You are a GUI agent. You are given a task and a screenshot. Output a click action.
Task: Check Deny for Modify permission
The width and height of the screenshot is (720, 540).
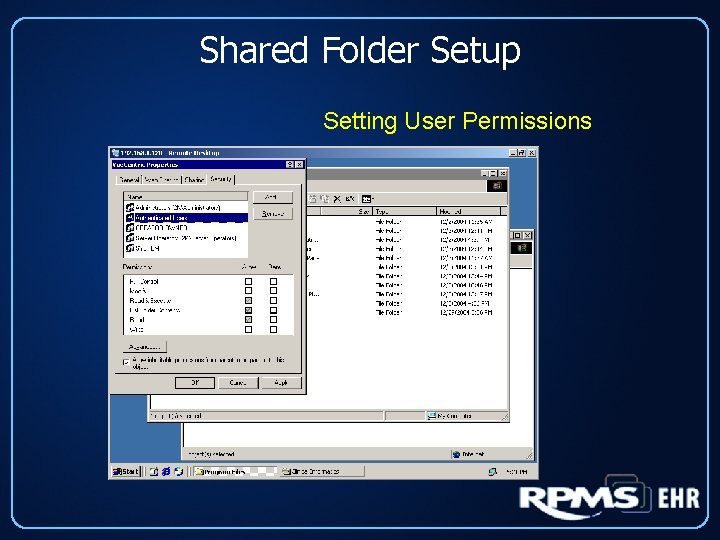click(273, 291)
